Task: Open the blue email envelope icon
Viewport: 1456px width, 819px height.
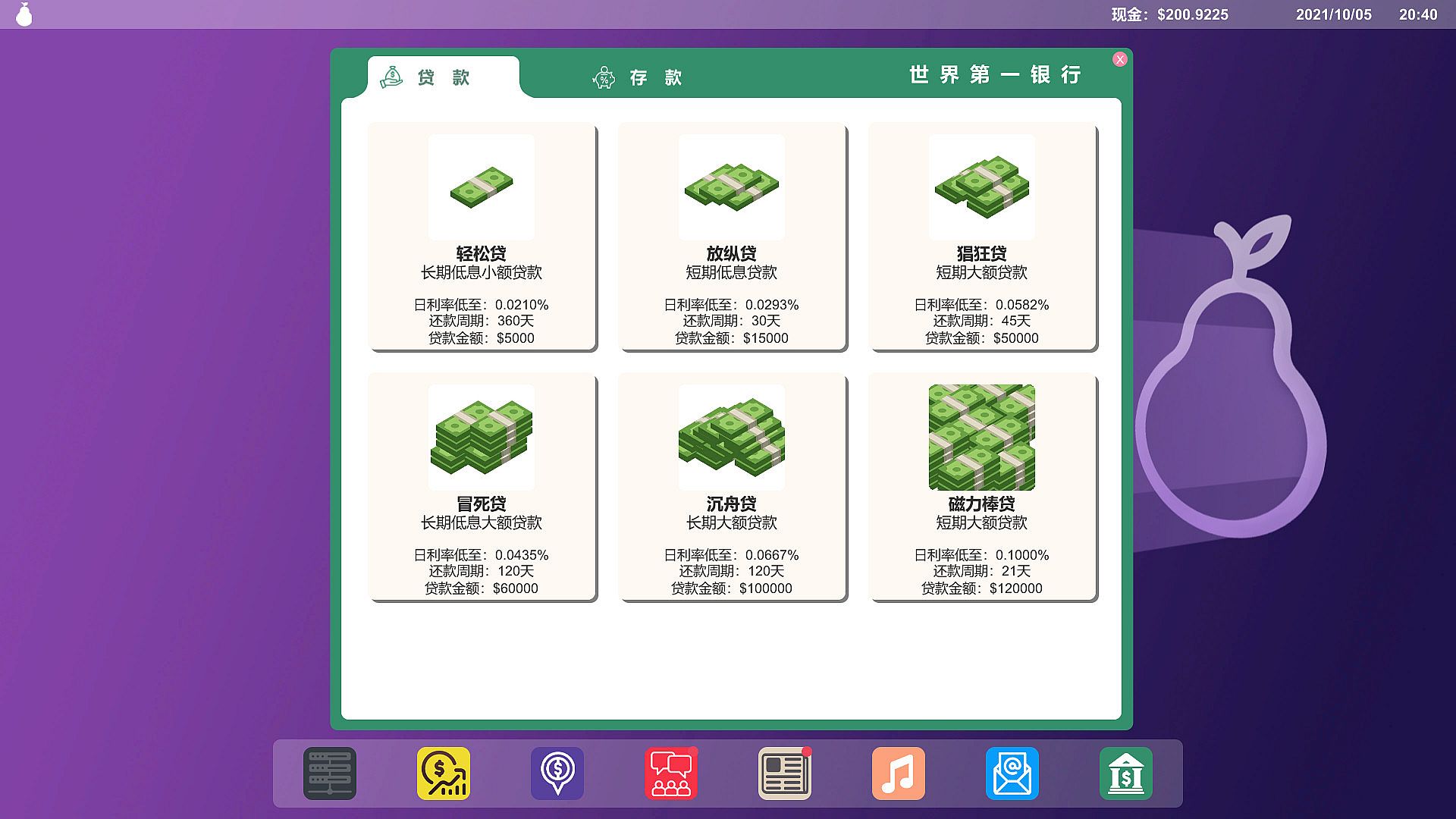Action: click(x=1012, y=773)
